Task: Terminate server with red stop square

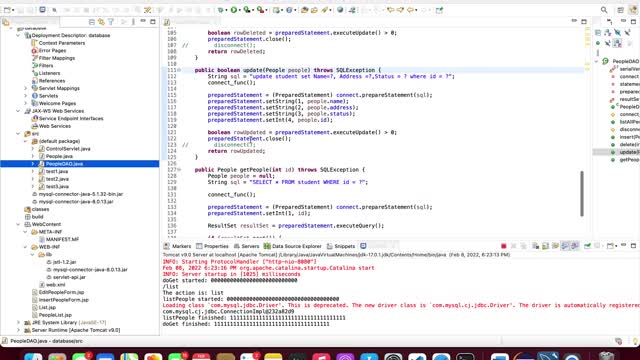Action: [x=504, y=246]
